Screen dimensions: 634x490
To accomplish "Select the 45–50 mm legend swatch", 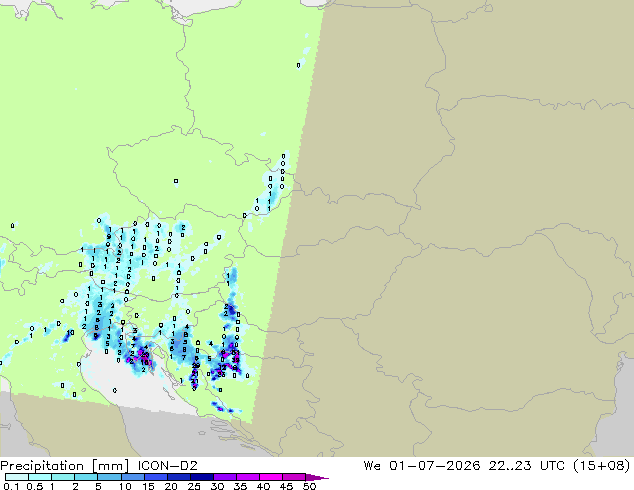I will tap(294, 477).
